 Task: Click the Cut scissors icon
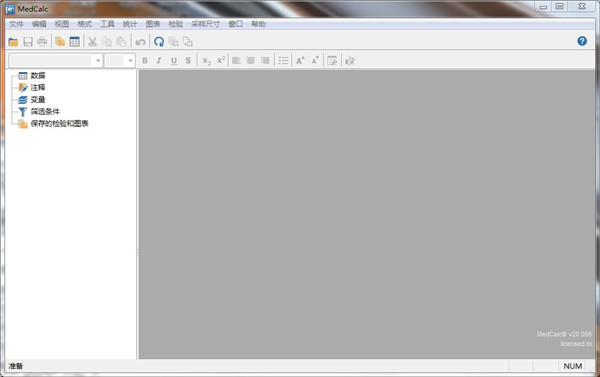[x=92, y=42]
